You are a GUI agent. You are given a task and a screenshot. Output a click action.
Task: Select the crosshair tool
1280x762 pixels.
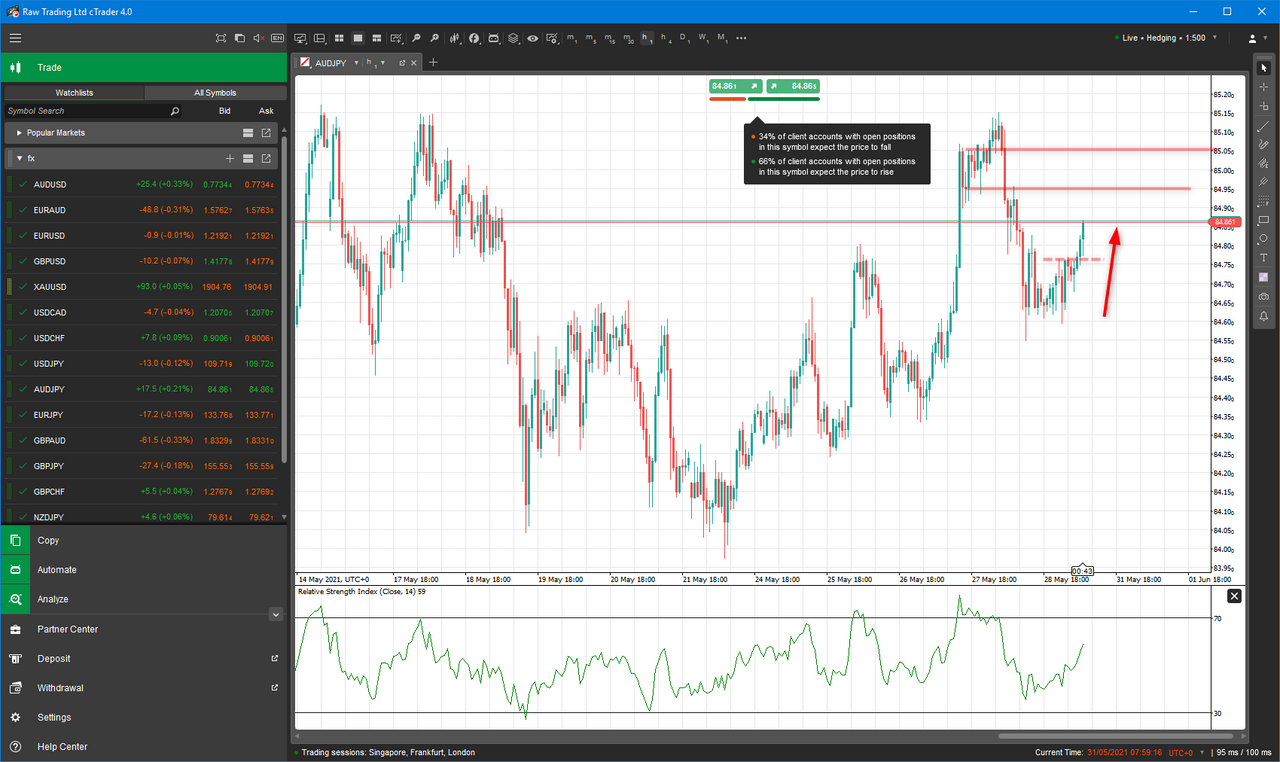pyautogui.click(x=1264, y=87)
